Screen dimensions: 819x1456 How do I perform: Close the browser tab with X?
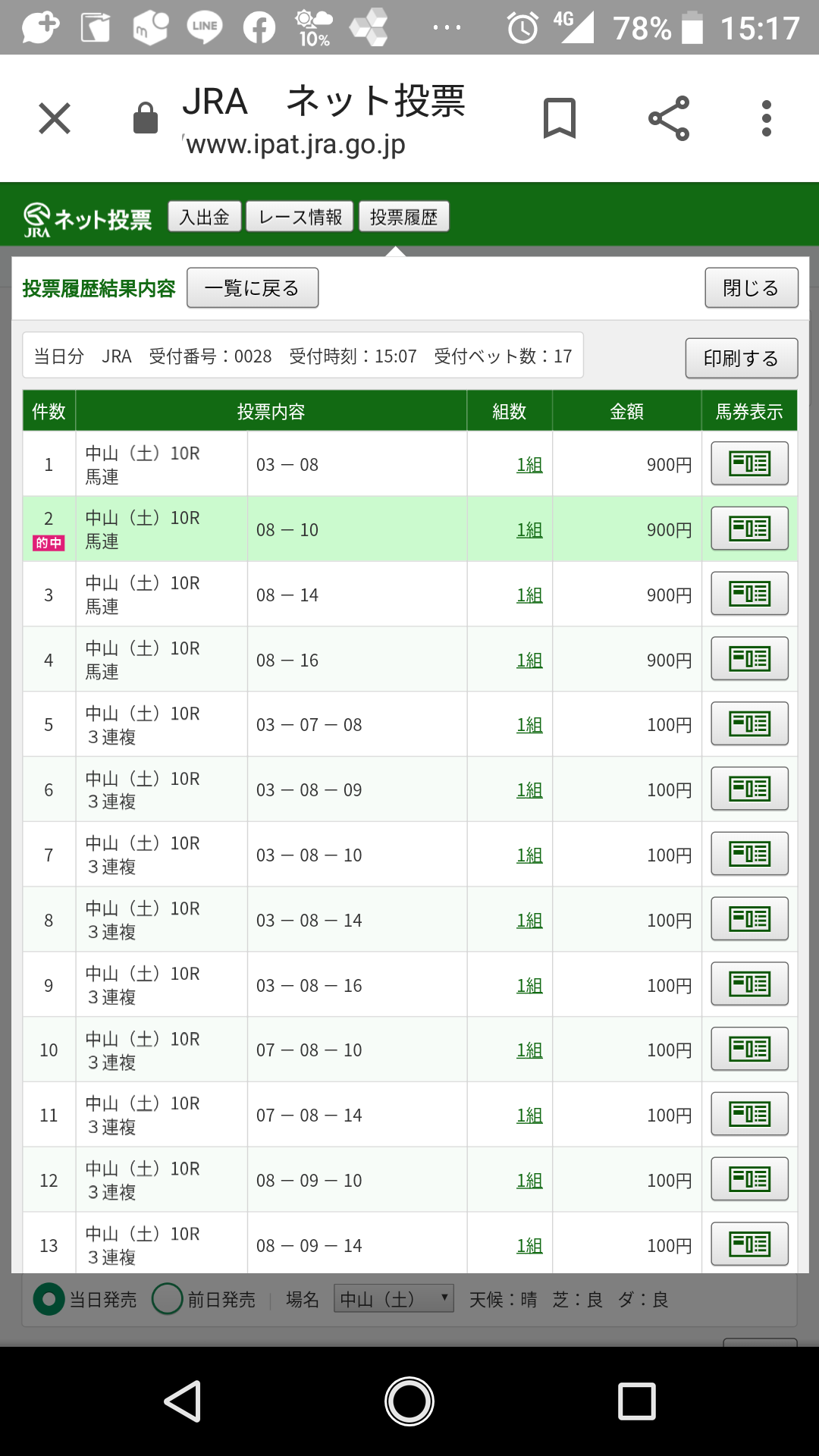coord(55,118)
